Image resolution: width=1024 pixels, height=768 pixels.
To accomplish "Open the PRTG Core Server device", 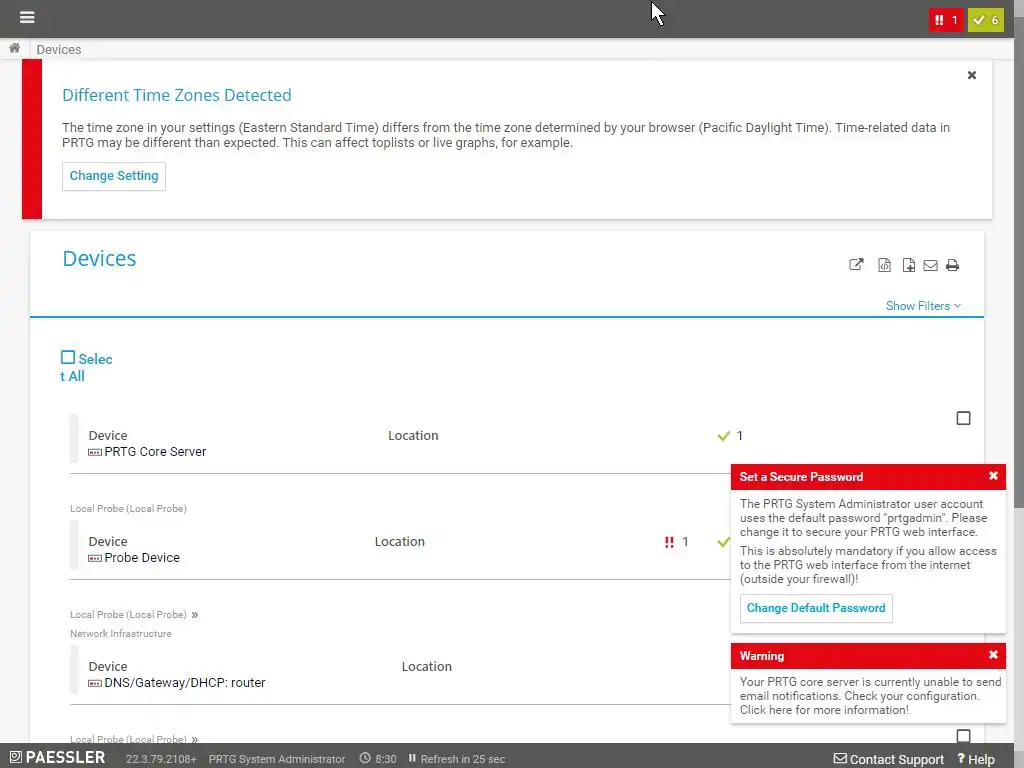I will pos(155,451).
